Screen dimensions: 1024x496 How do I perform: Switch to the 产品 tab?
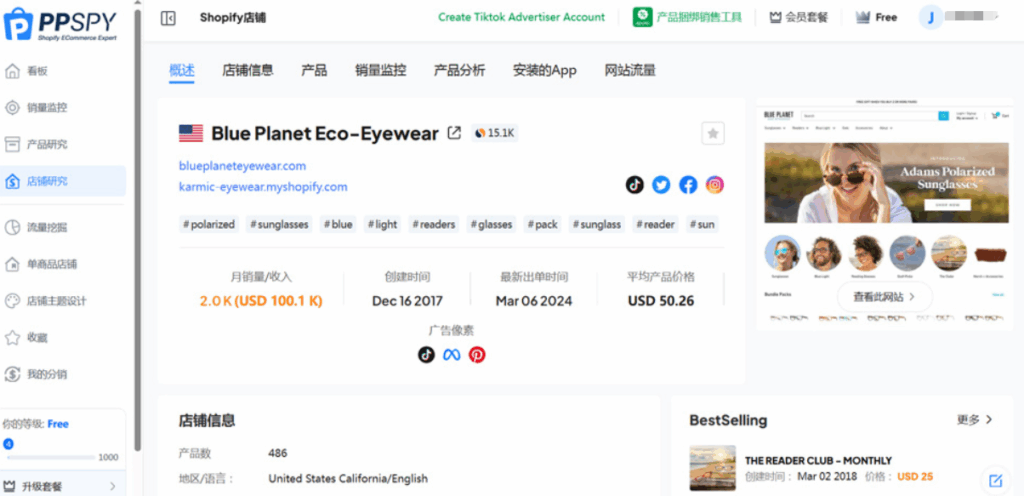pyautogui.click(x=314, y=70)
